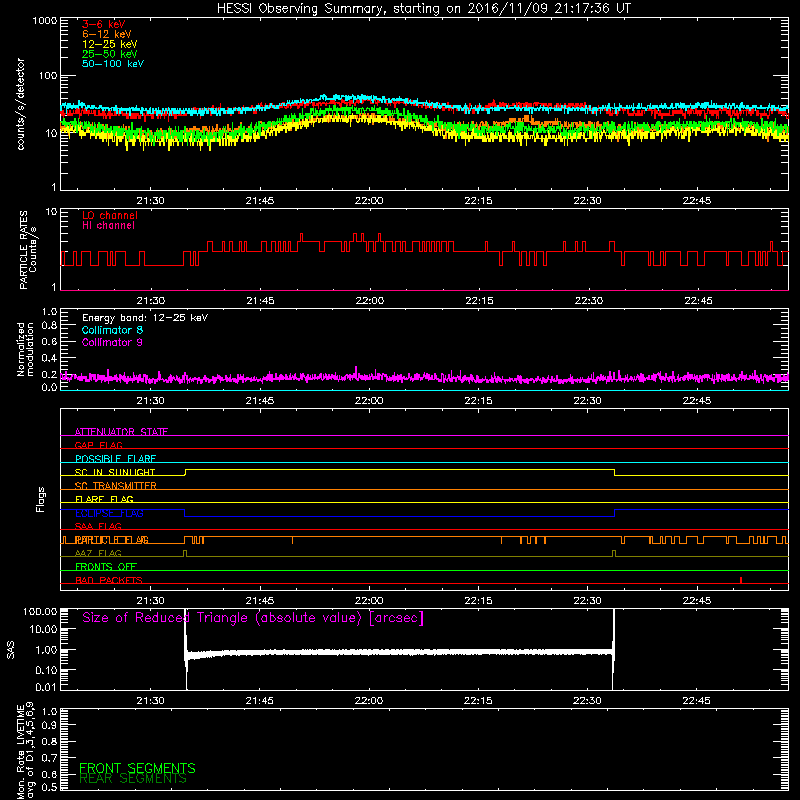Select the orange 6-12 keV legend label
Image resolution: width=800 pixels, height=800 pixels.
(x=107, y=34)
